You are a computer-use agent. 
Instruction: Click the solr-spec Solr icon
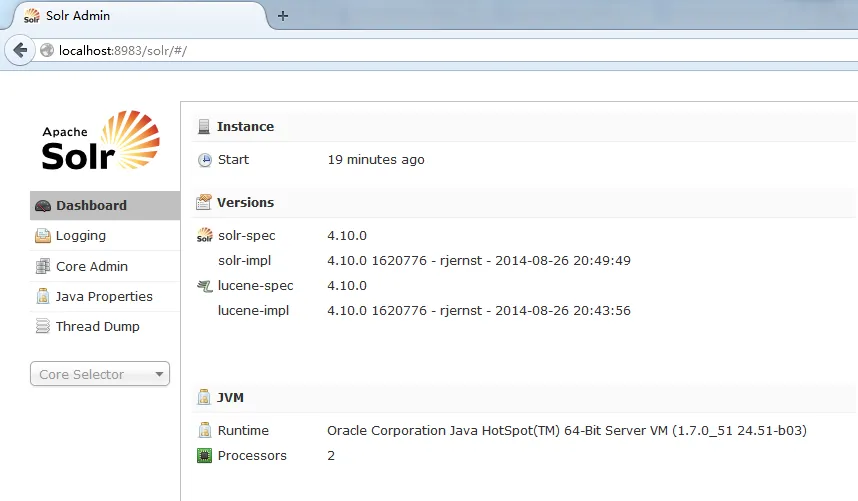(x=205, y=235)
